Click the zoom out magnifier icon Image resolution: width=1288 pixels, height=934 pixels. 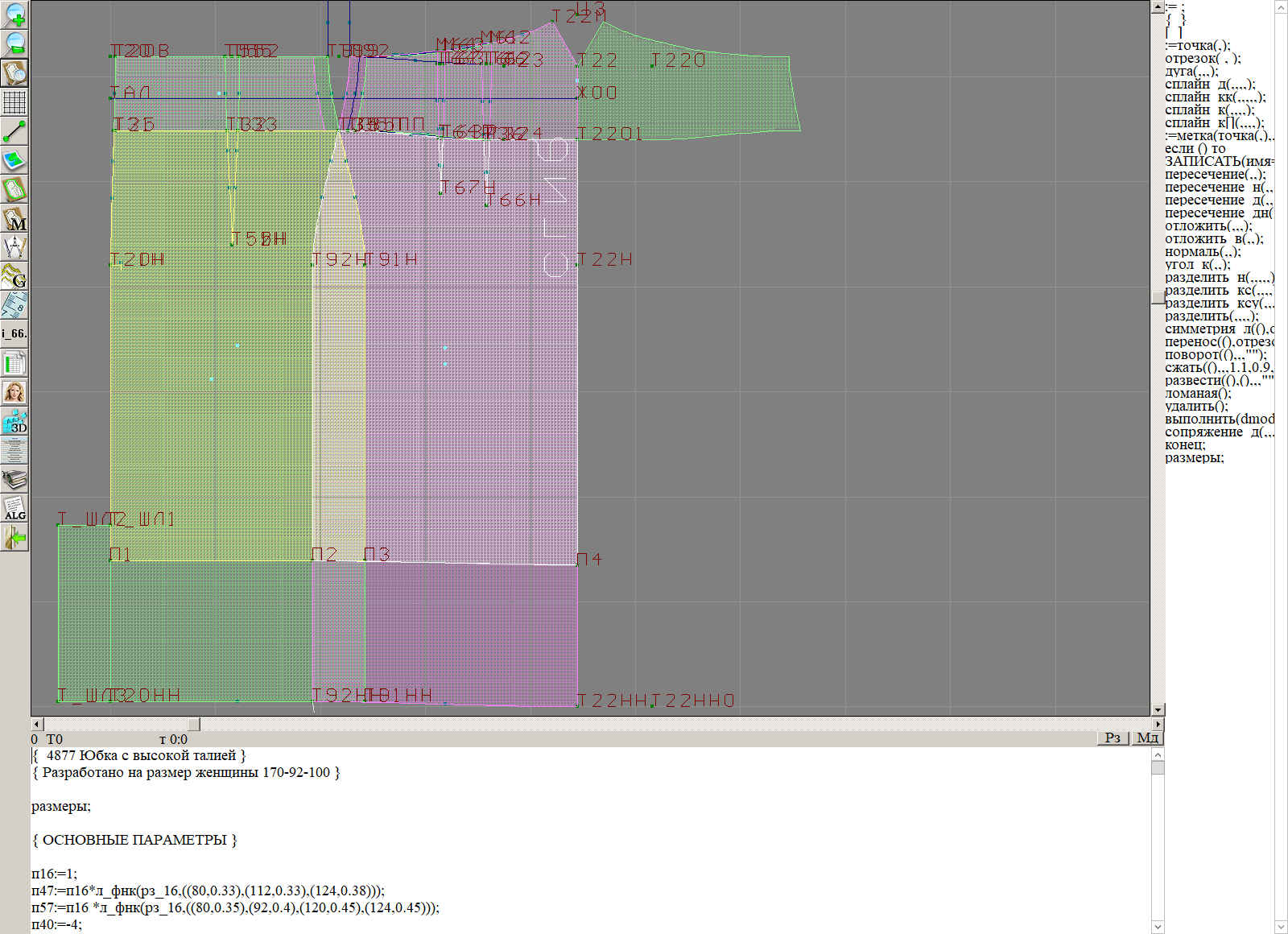[x=14, y=43]
